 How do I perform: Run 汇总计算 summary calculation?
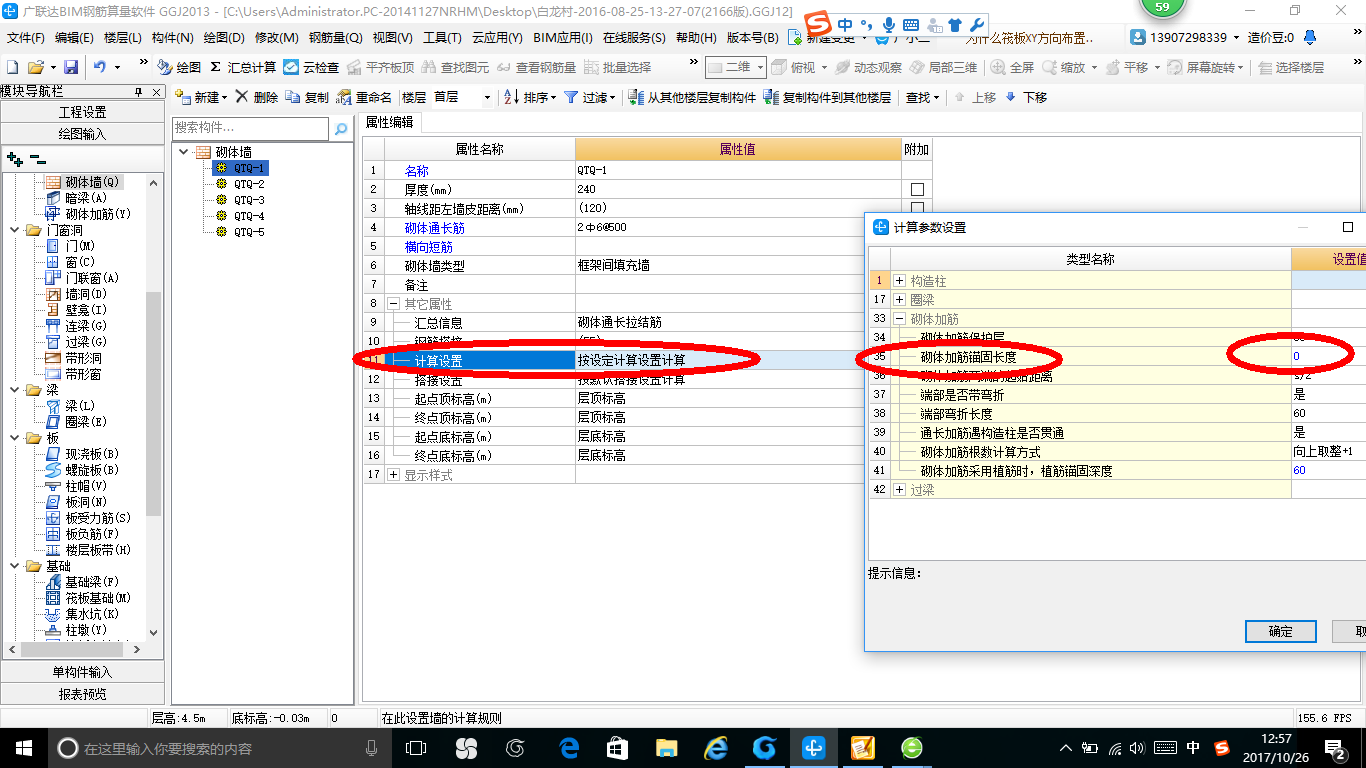click(x=243, y=67)
